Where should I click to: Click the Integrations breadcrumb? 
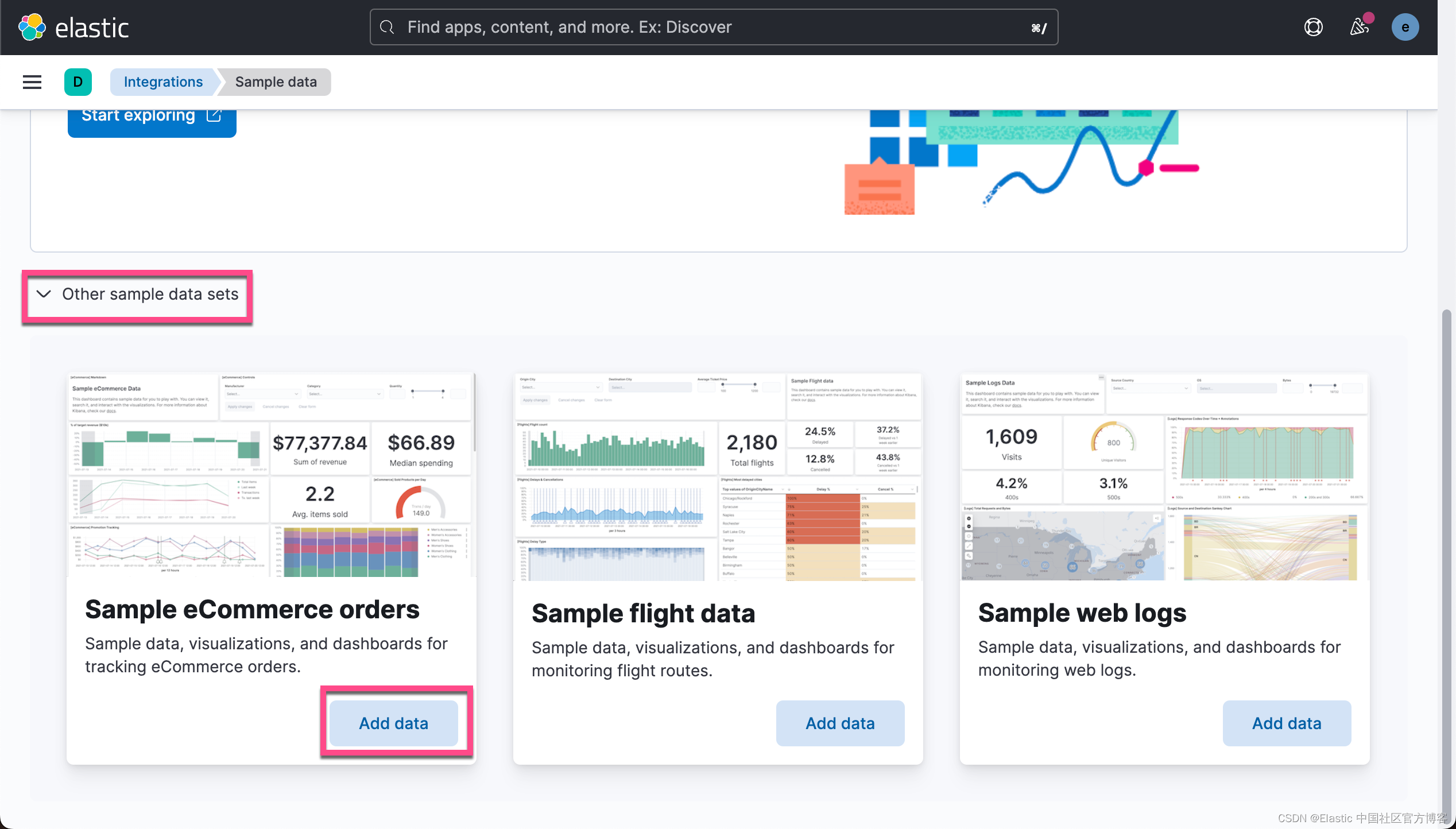pos(163,82)
